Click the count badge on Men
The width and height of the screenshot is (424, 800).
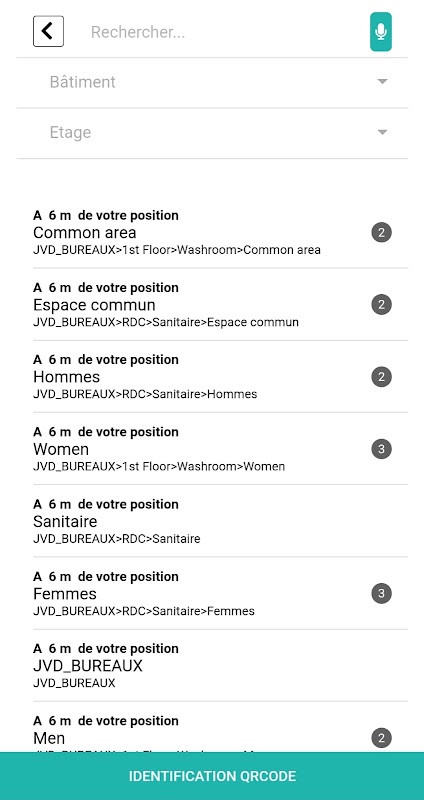tap(381, 738)
